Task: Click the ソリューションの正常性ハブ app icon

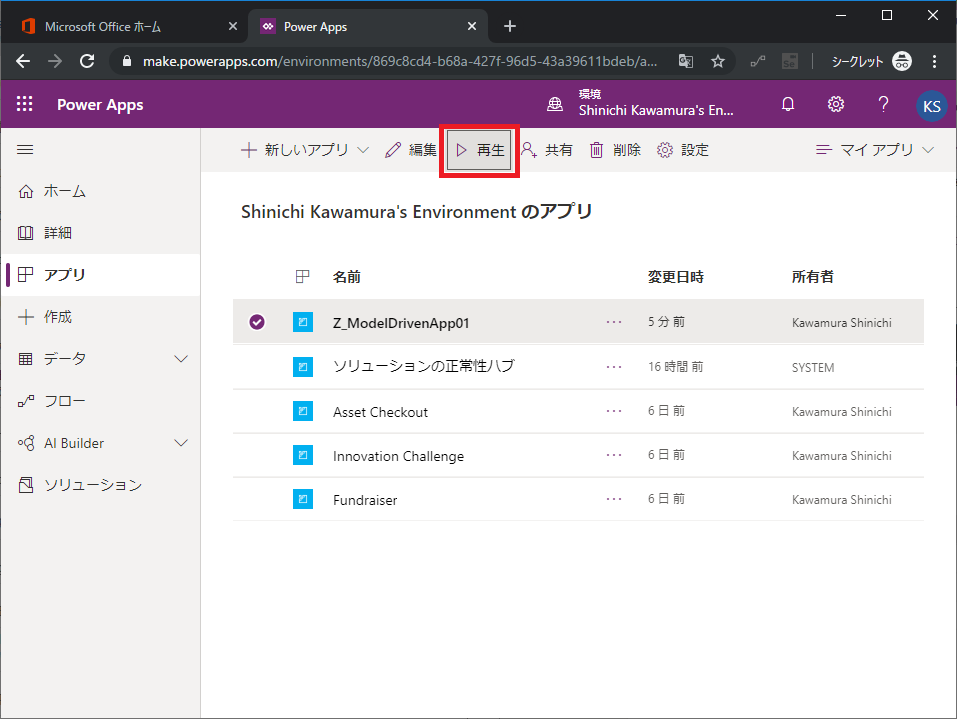Action: tap(303, 367)
